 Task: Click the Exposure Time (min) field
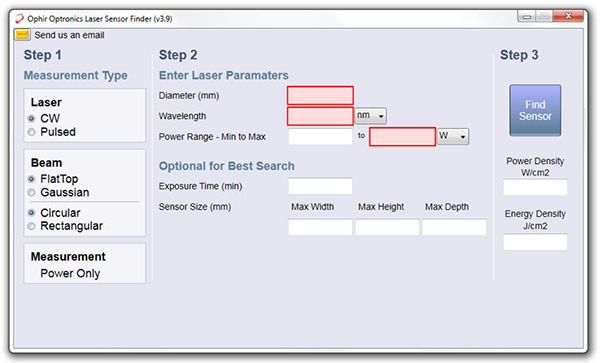[320, 186]
